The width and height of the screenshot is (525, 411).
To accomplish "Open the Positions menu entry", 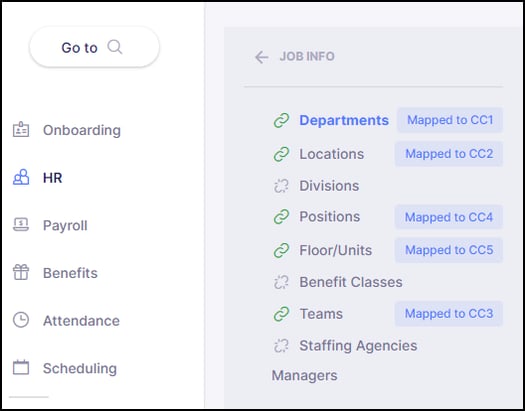I will [x=329, y=217].
